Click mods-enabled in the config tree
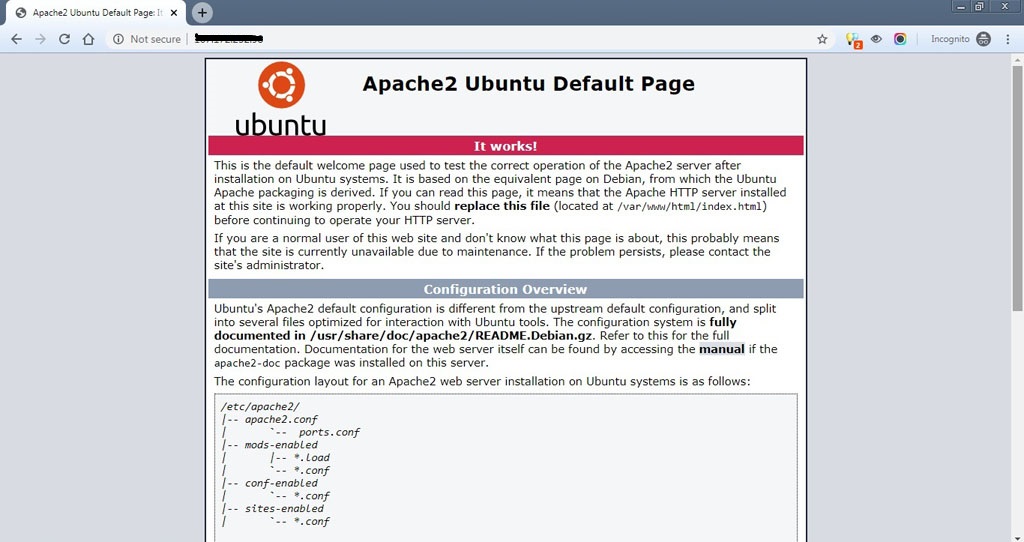 pos(281,445)
